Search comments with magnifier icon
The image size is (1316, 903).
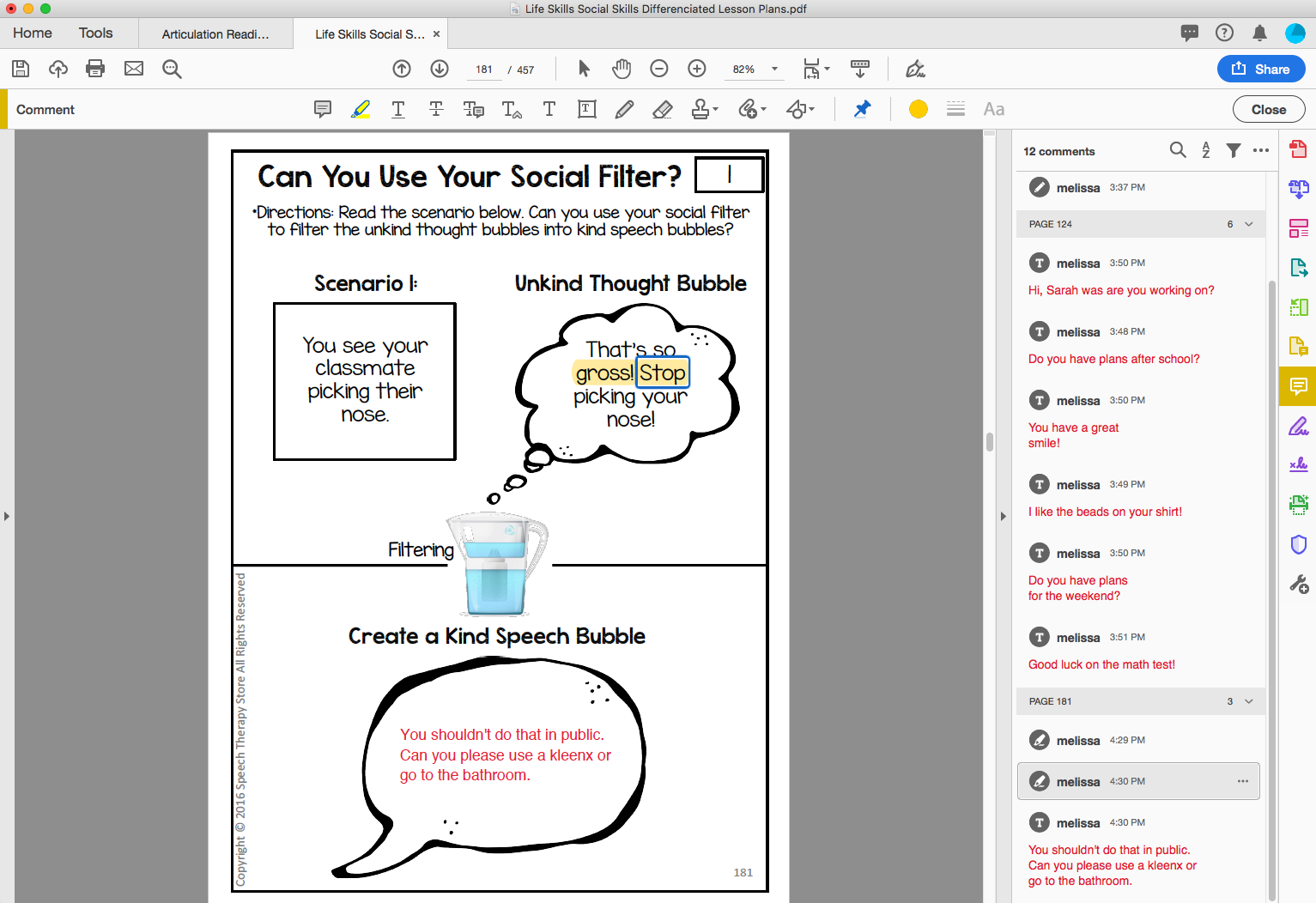pos(1178,150)
